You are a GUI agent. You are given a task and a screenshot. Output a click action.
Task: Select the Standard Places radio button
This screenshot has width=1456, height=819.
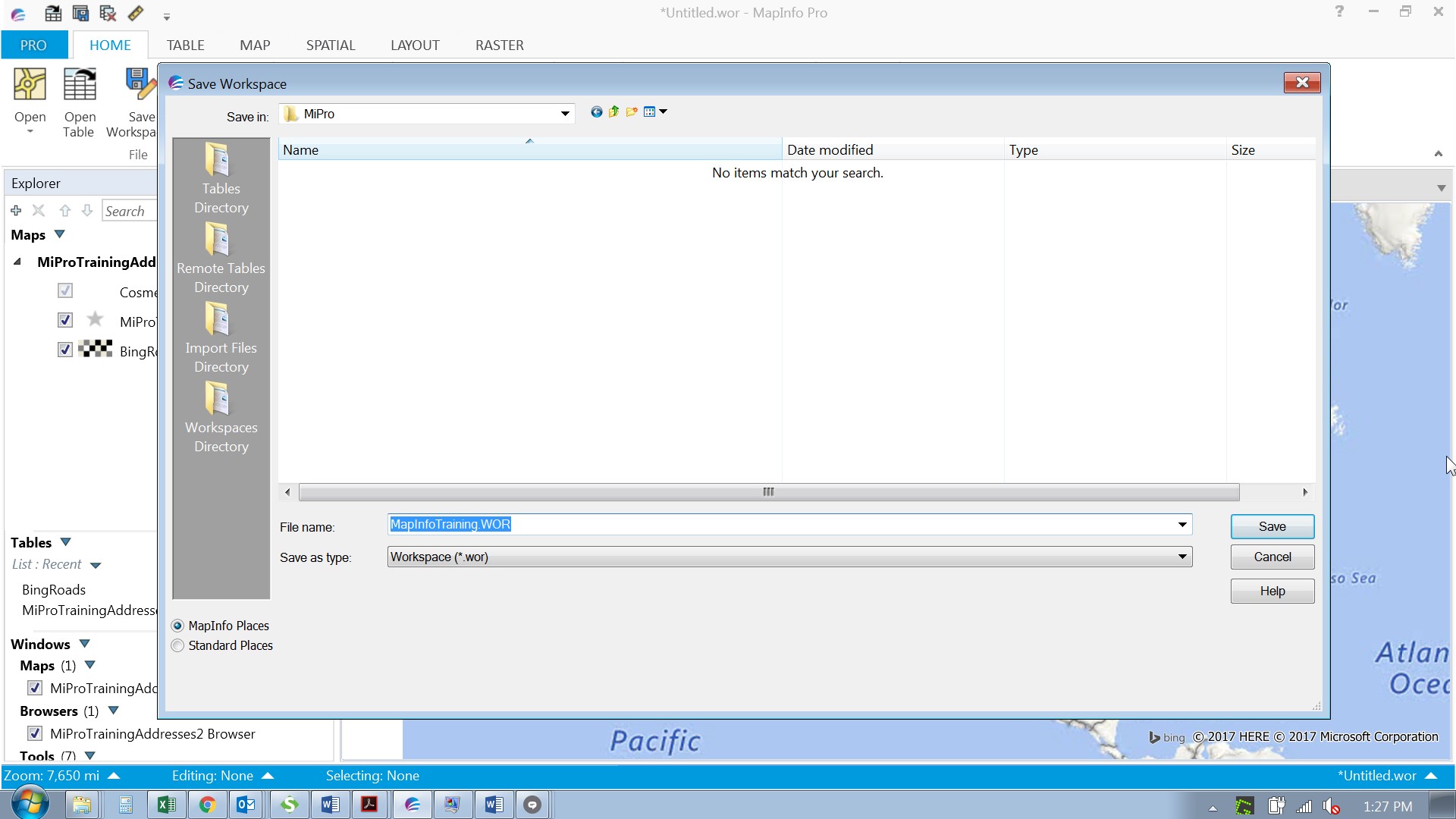point(177,645)
